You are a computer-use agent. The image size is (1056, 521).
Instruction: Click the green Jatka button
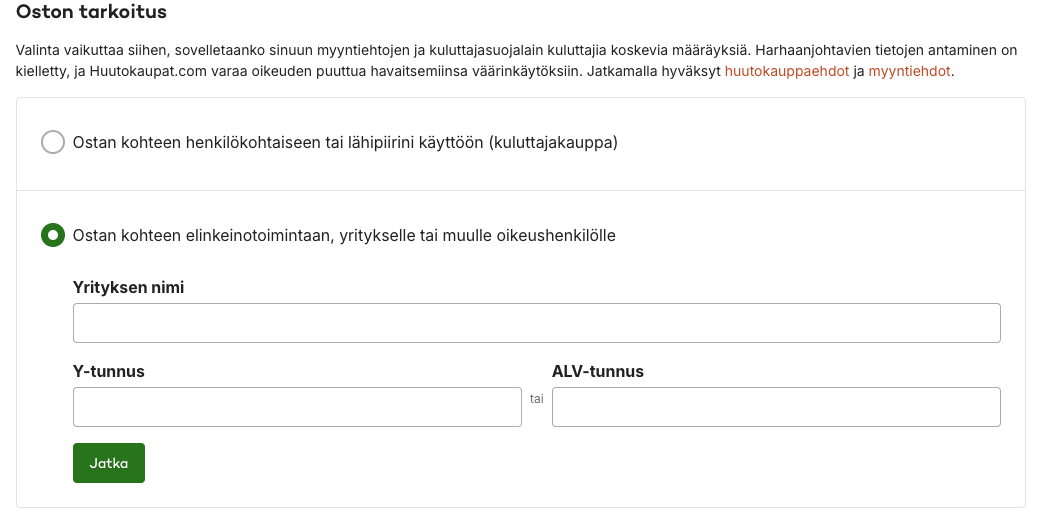[109, 463]
